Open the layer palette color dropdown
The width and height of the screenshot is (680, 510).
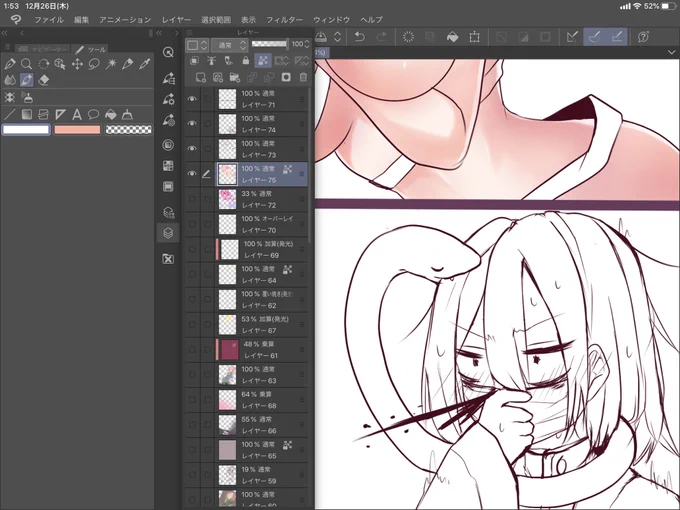click(197, 45)
